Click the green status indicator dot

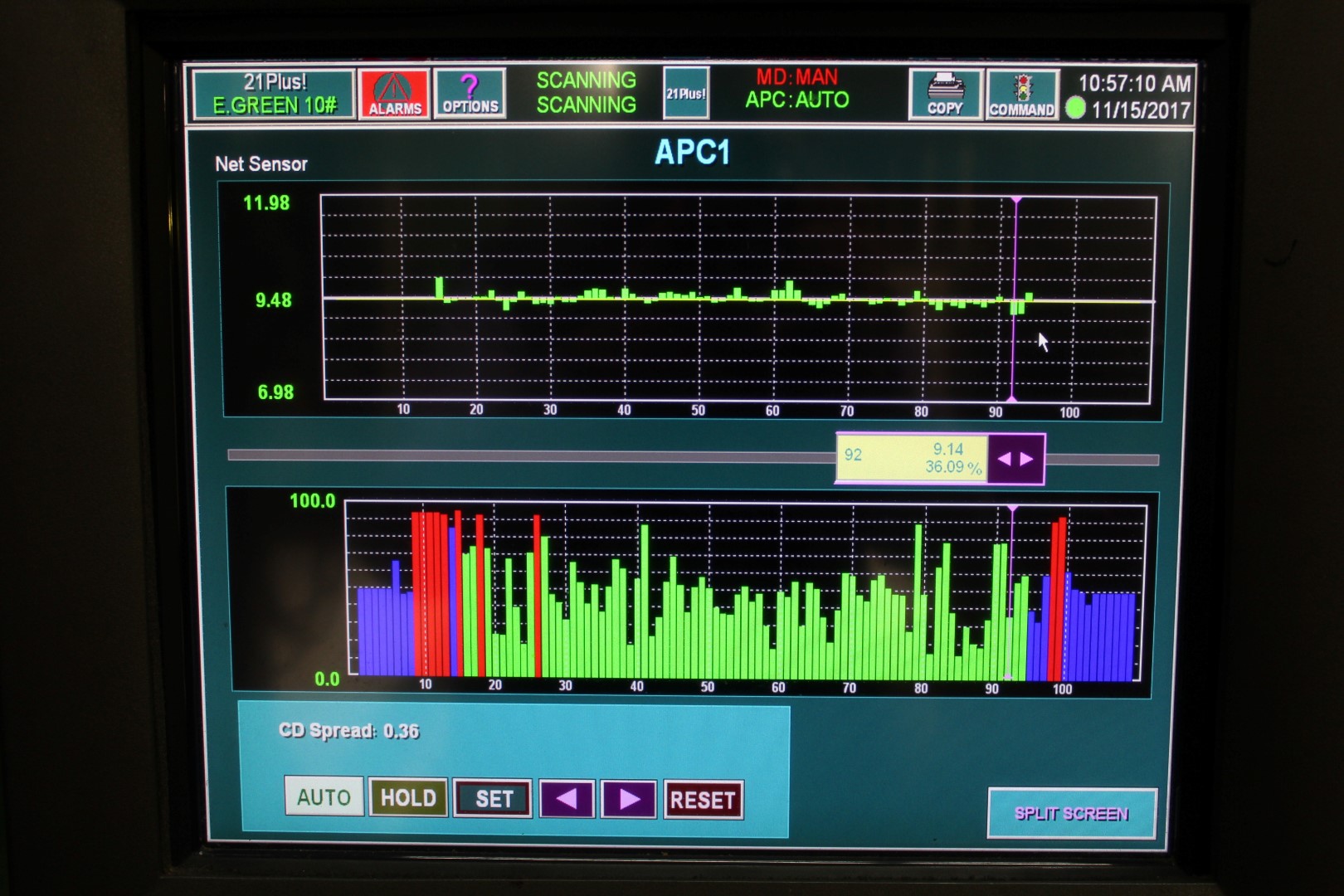tap(1075, 108)
